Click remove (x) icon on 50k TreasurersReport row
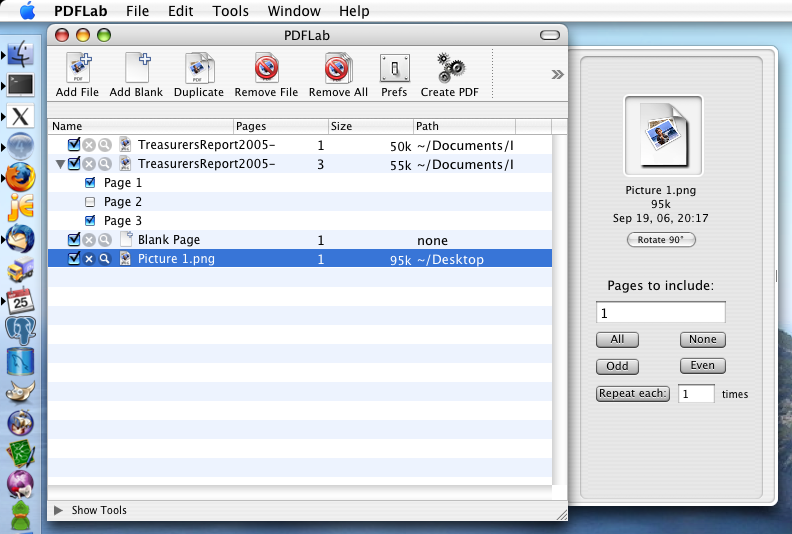 [89, 145]
